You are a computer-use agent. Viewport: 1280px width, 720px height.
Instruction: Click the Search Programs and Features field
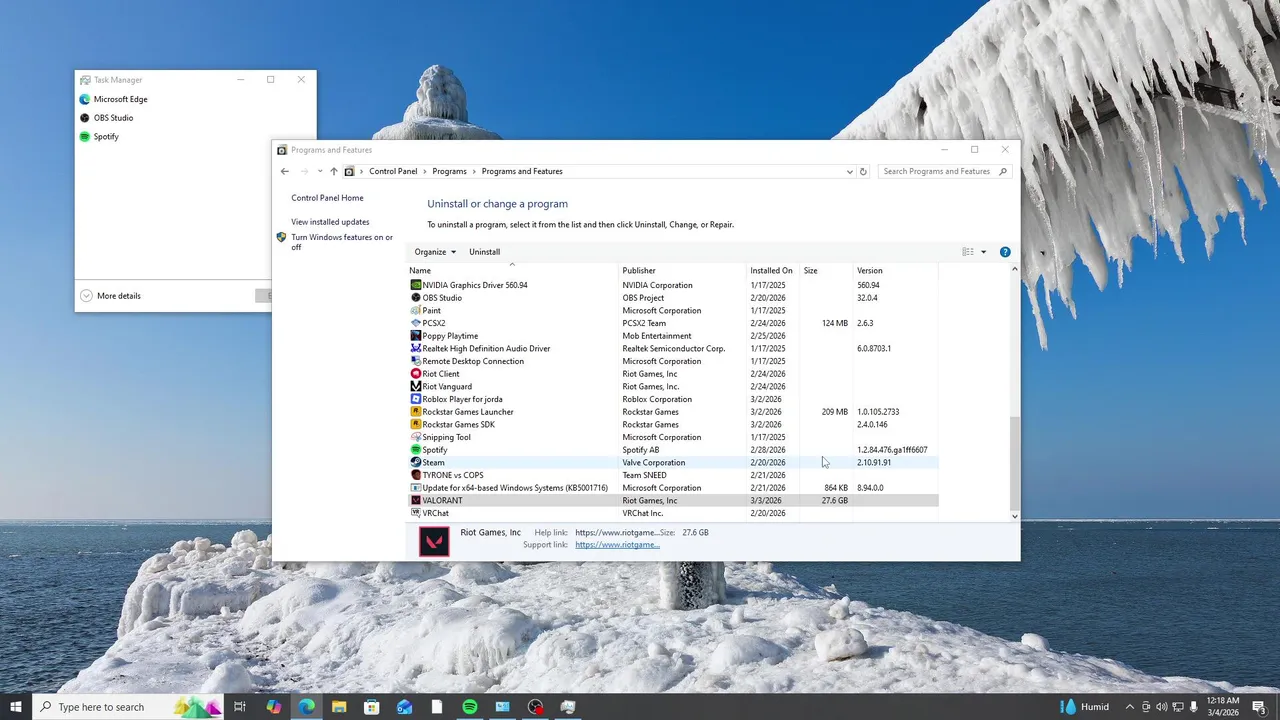coord(944,171)
